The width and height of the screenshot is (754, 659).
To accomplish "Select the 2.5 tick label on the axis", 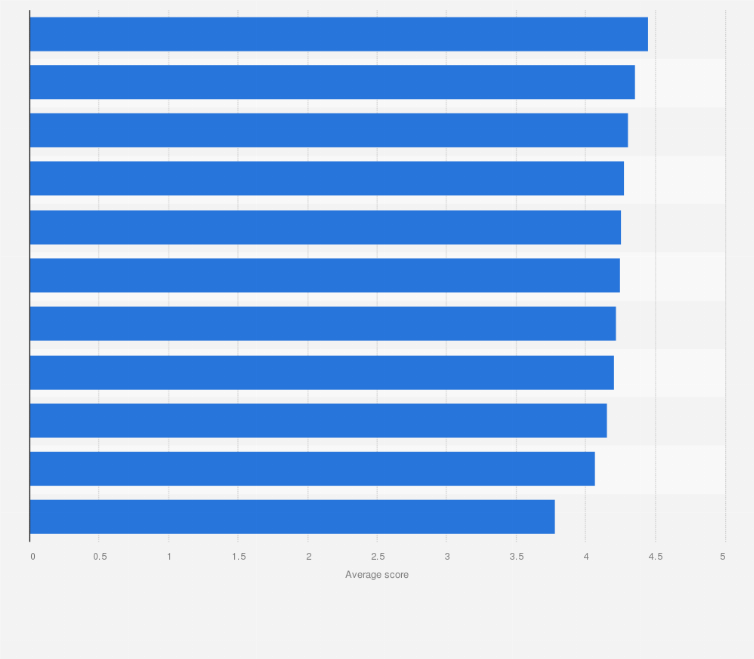I will point(377,555).
